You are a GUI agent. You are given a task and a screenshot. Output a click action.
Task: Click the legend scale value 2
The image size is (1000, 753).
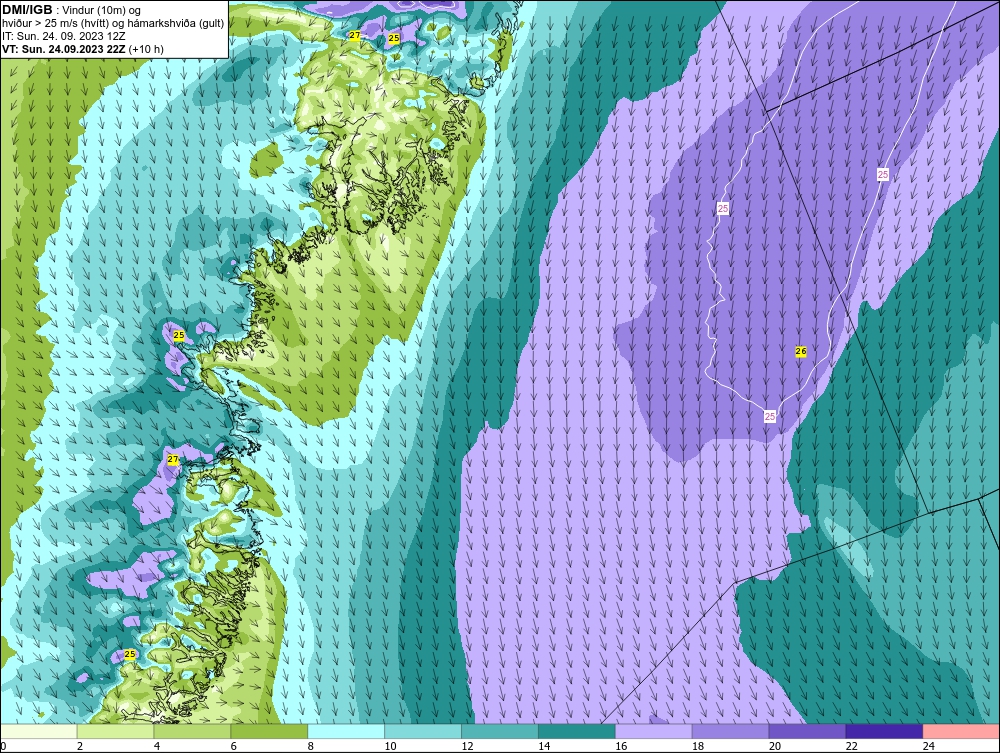click(x=80, y=746)
